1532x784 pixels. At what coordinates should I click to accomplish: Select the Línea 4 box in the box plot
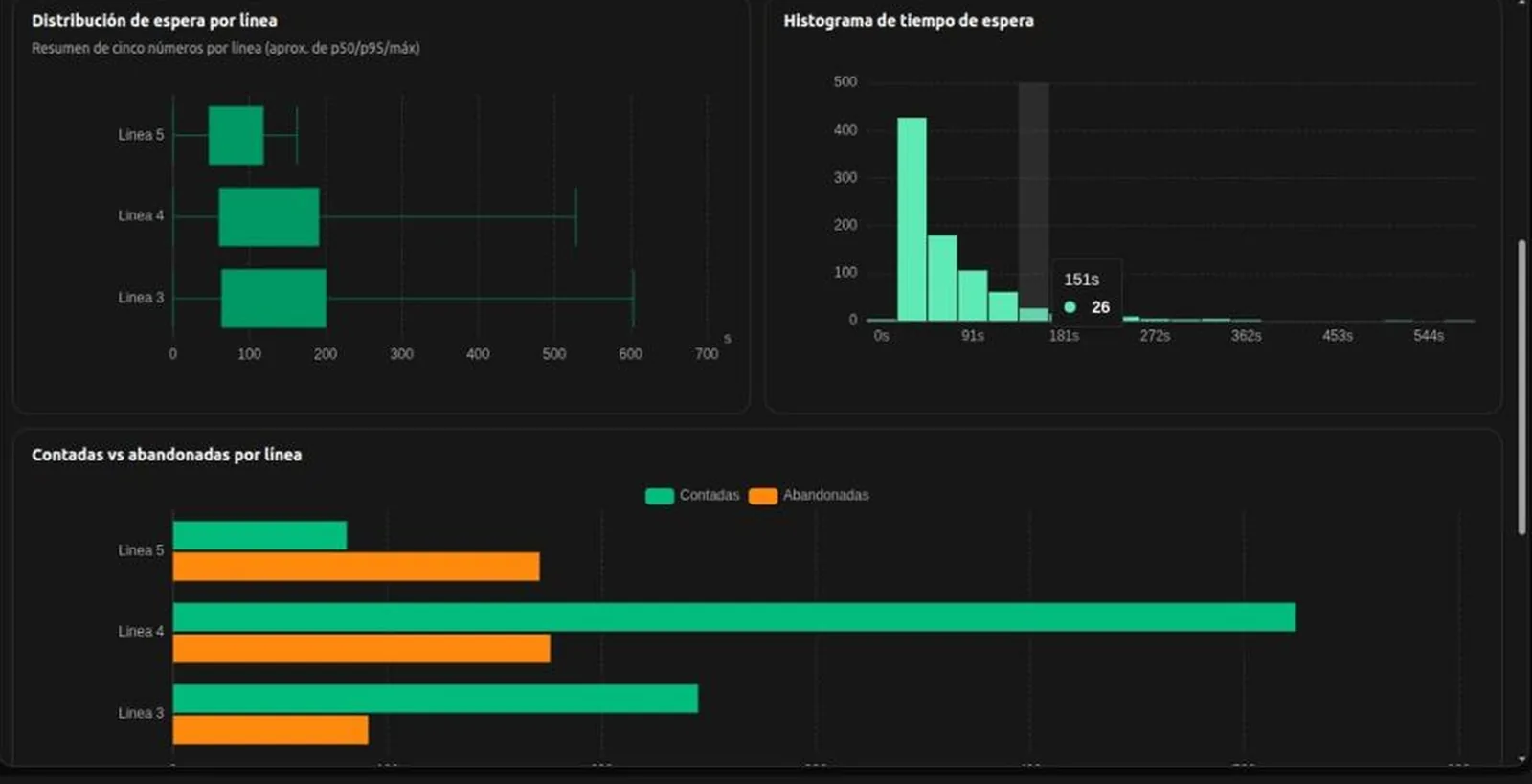tap(269, 217)
